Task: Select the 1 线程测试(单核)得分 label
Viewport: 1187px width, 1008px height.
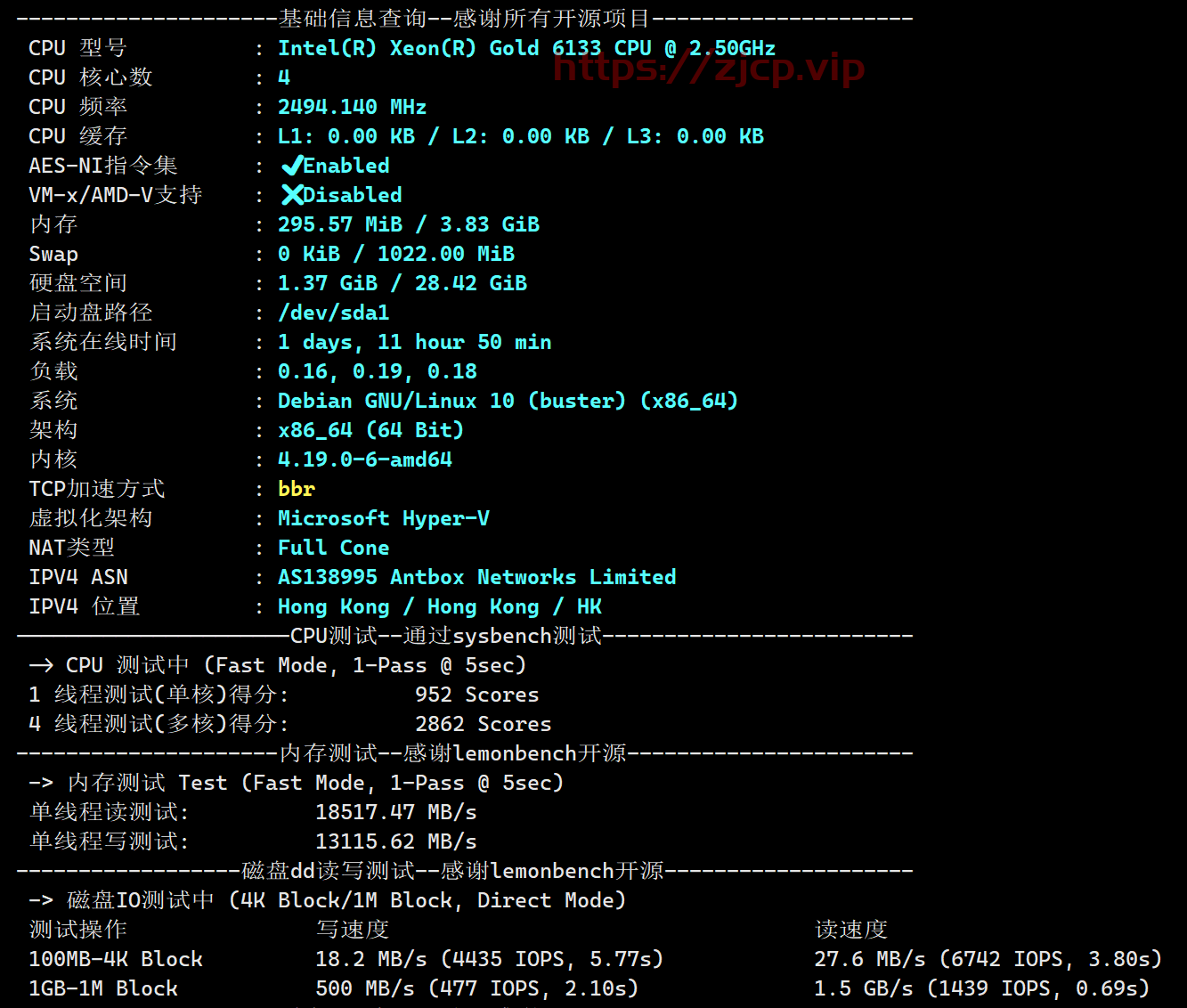Action: coord(159,695)
